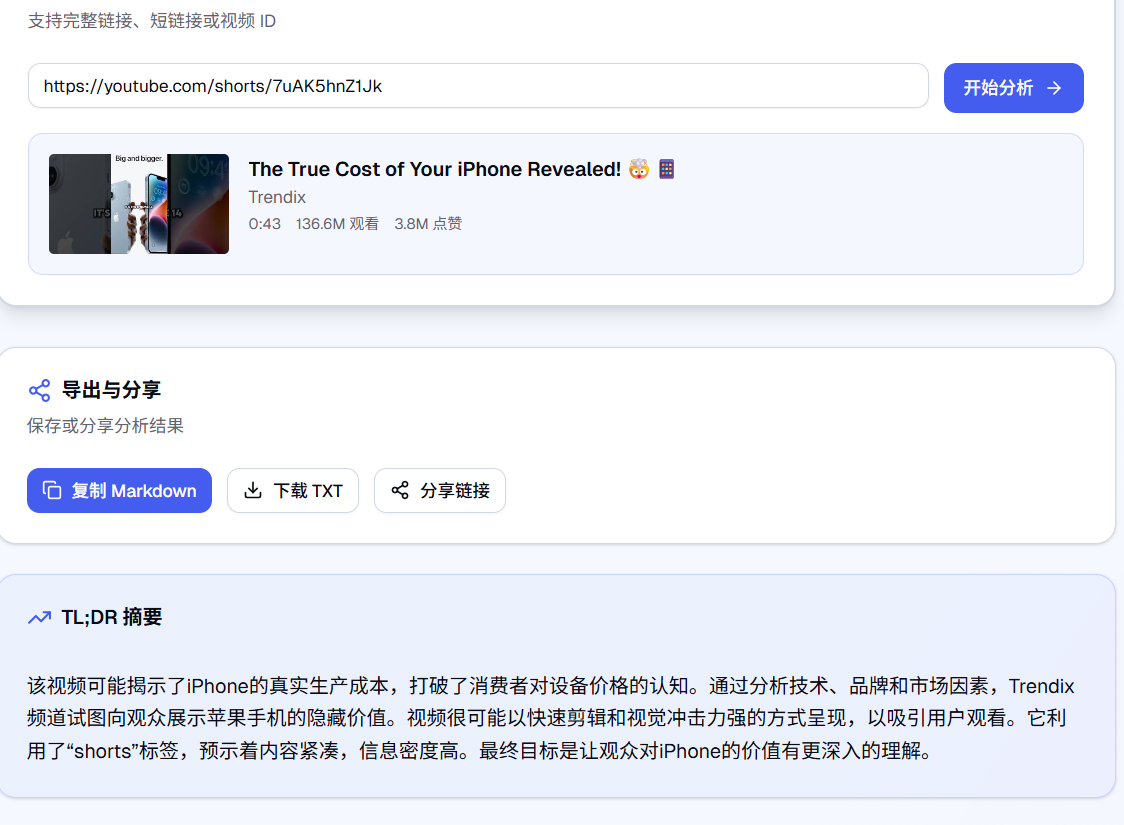Click the trending chart icon beside TL;DR 摘要
Viewport: 1124px width, 825px height.
[38, 617]
